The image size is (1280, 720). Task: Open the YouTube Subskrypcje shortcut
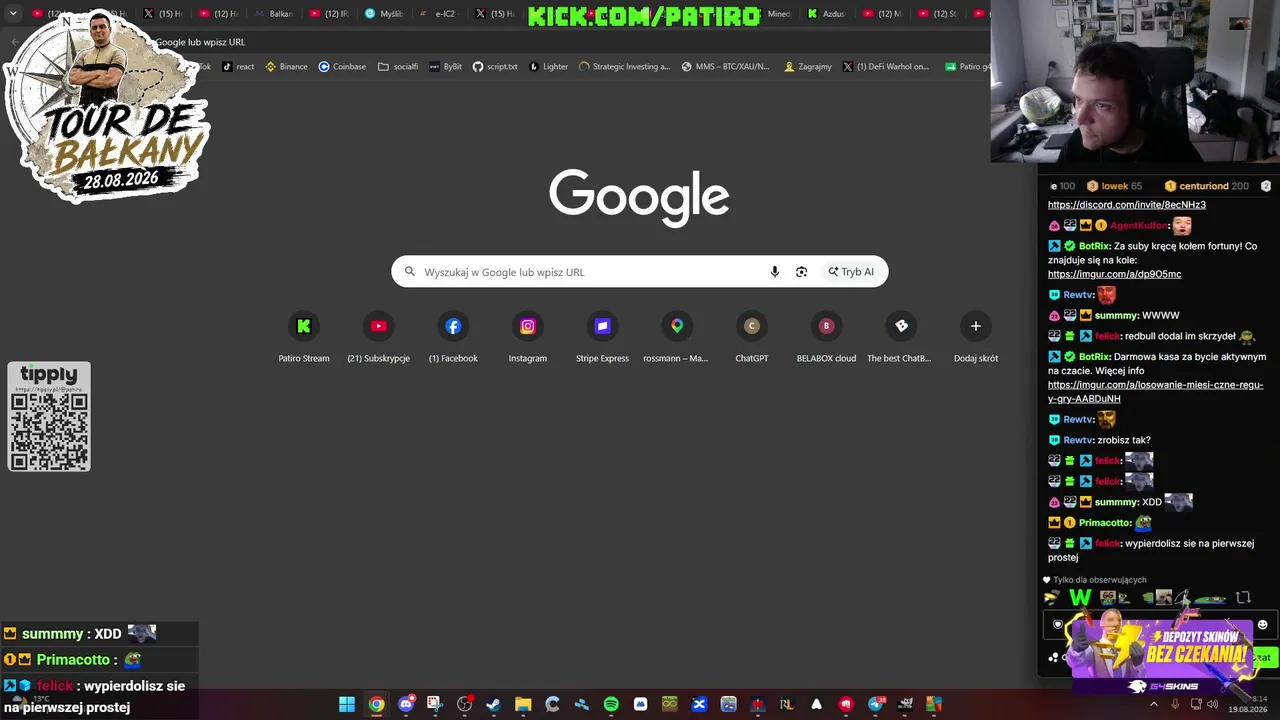coord(378,338)
